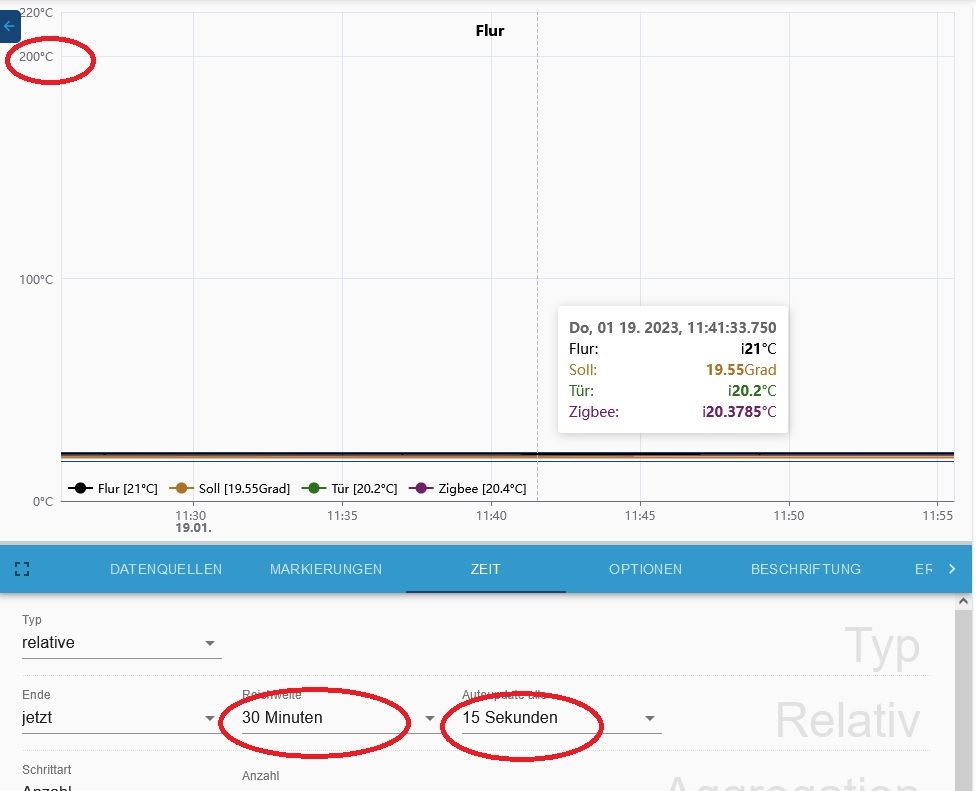Viewport: 976px width, 791px height.
Task: Click the 11:35 time axis label
Action: pos(342,515)
